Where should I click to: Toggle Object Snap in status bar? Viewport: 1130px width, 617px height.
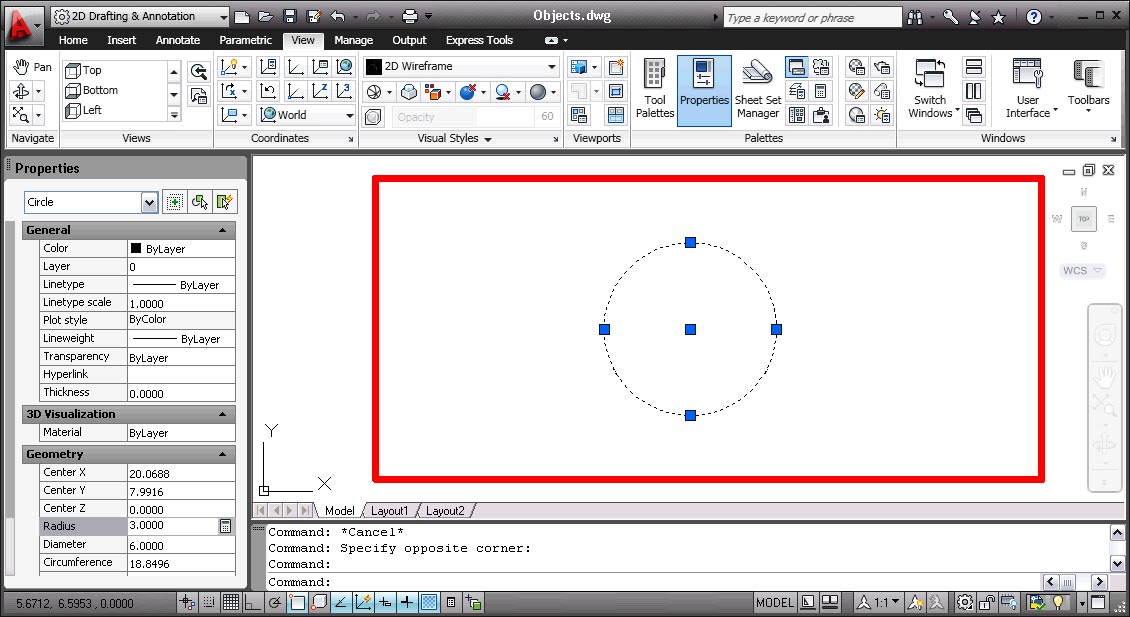(x=297, y=603)
